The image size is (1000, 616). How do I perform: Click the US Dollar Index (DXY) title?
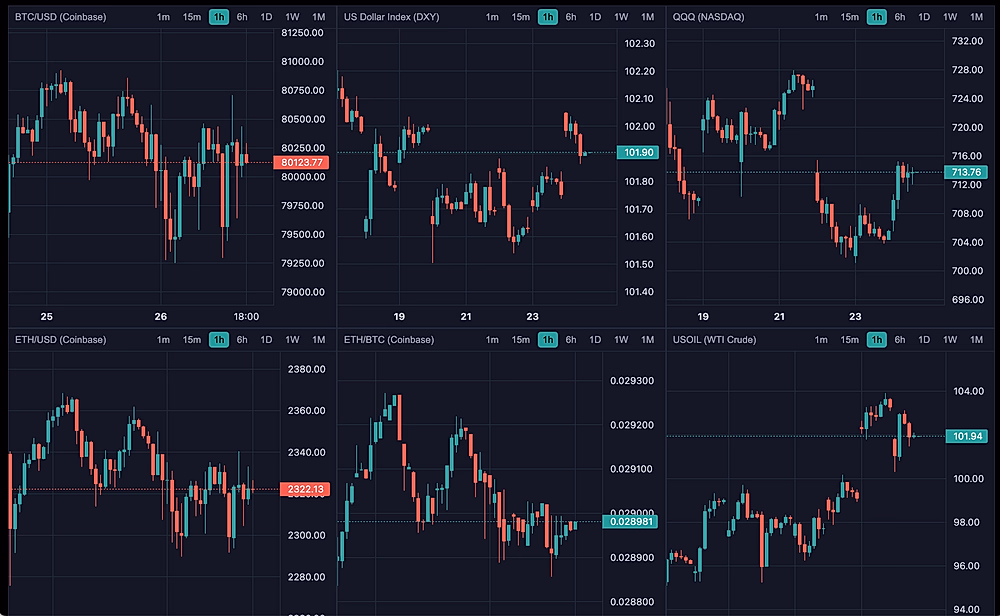392,17
